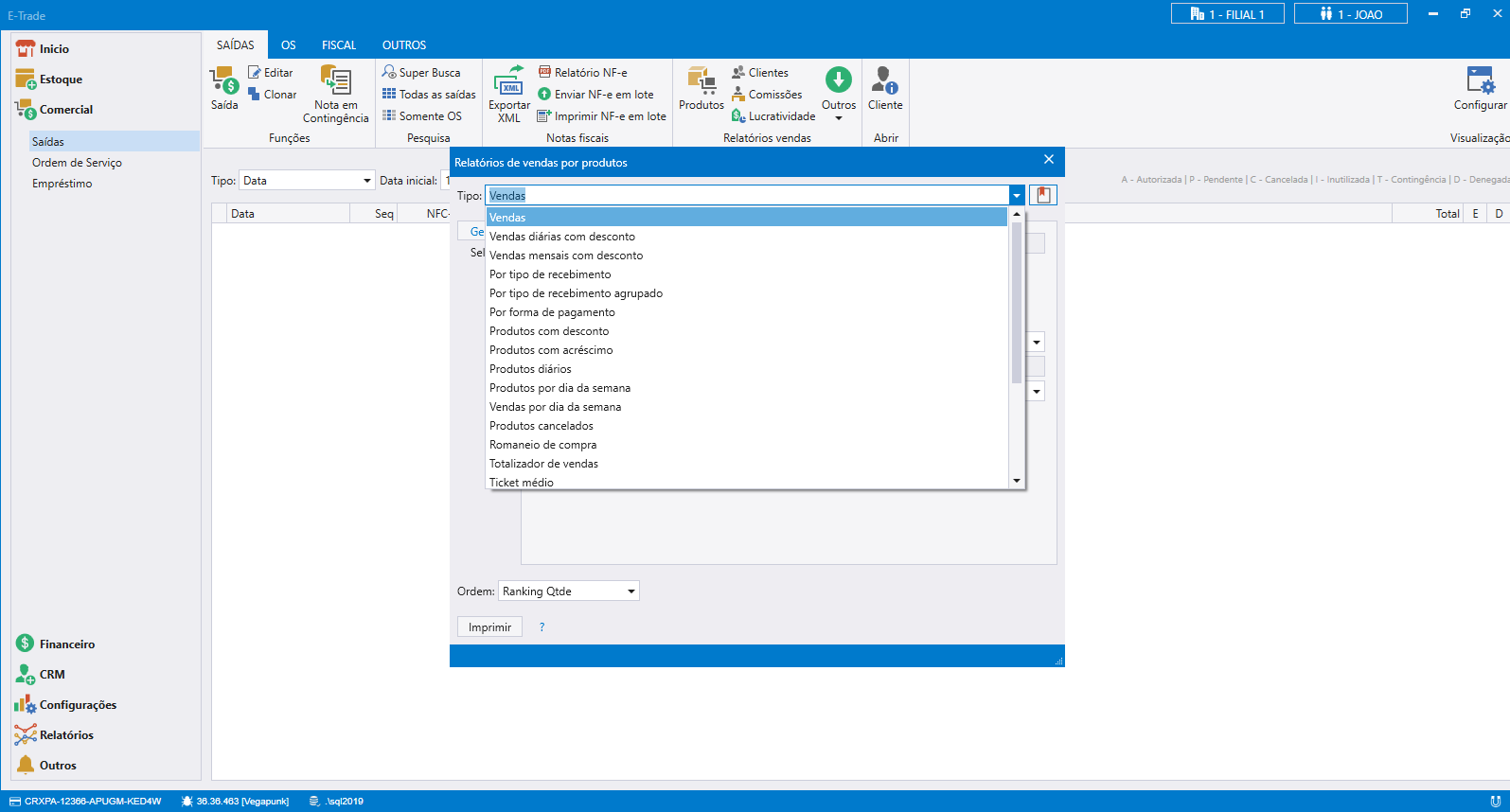Image resolution: width=1510 pixels, height=812 pixels.
Task: Select 'Produtos cancelados' from list
Action: [542, 426]
